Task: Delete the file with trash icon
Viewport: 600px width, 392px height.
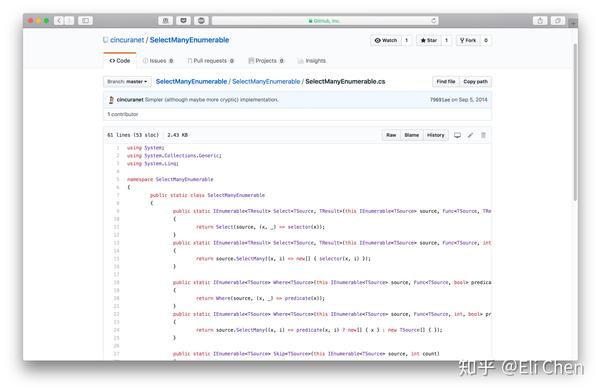Action: coord(483,135)
